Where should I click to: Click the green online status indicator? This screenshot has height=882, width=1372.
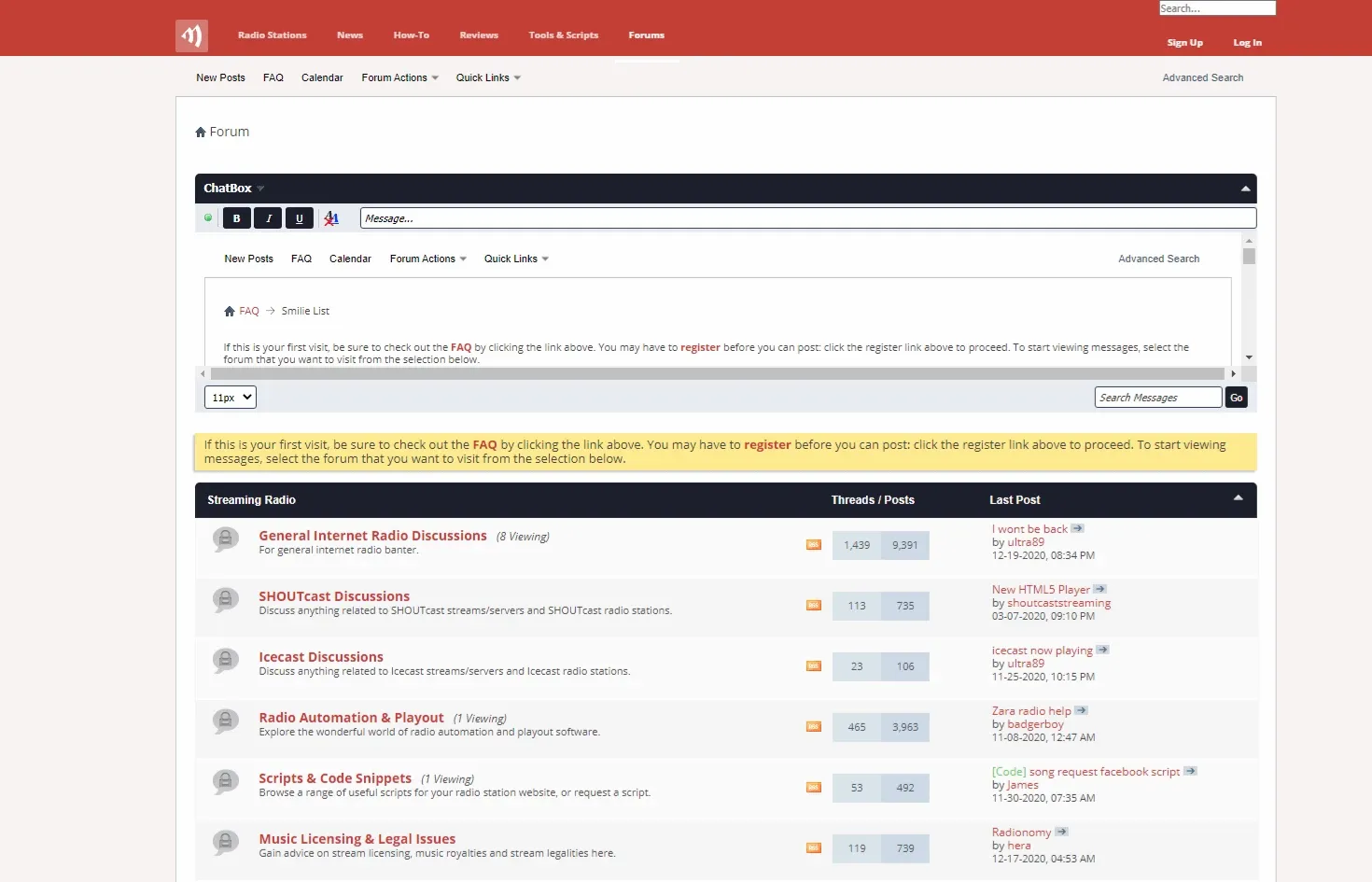(207, 217)
